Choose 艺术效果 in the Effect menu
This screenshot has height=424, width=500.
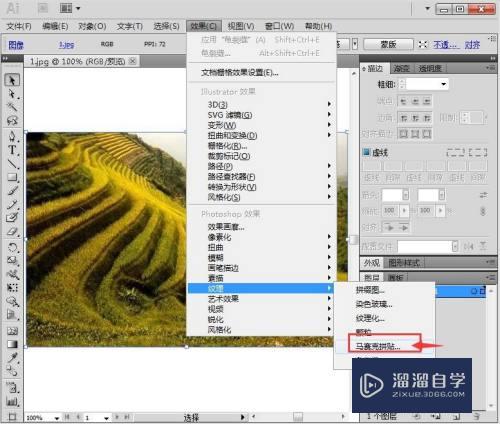click(262, 299)
